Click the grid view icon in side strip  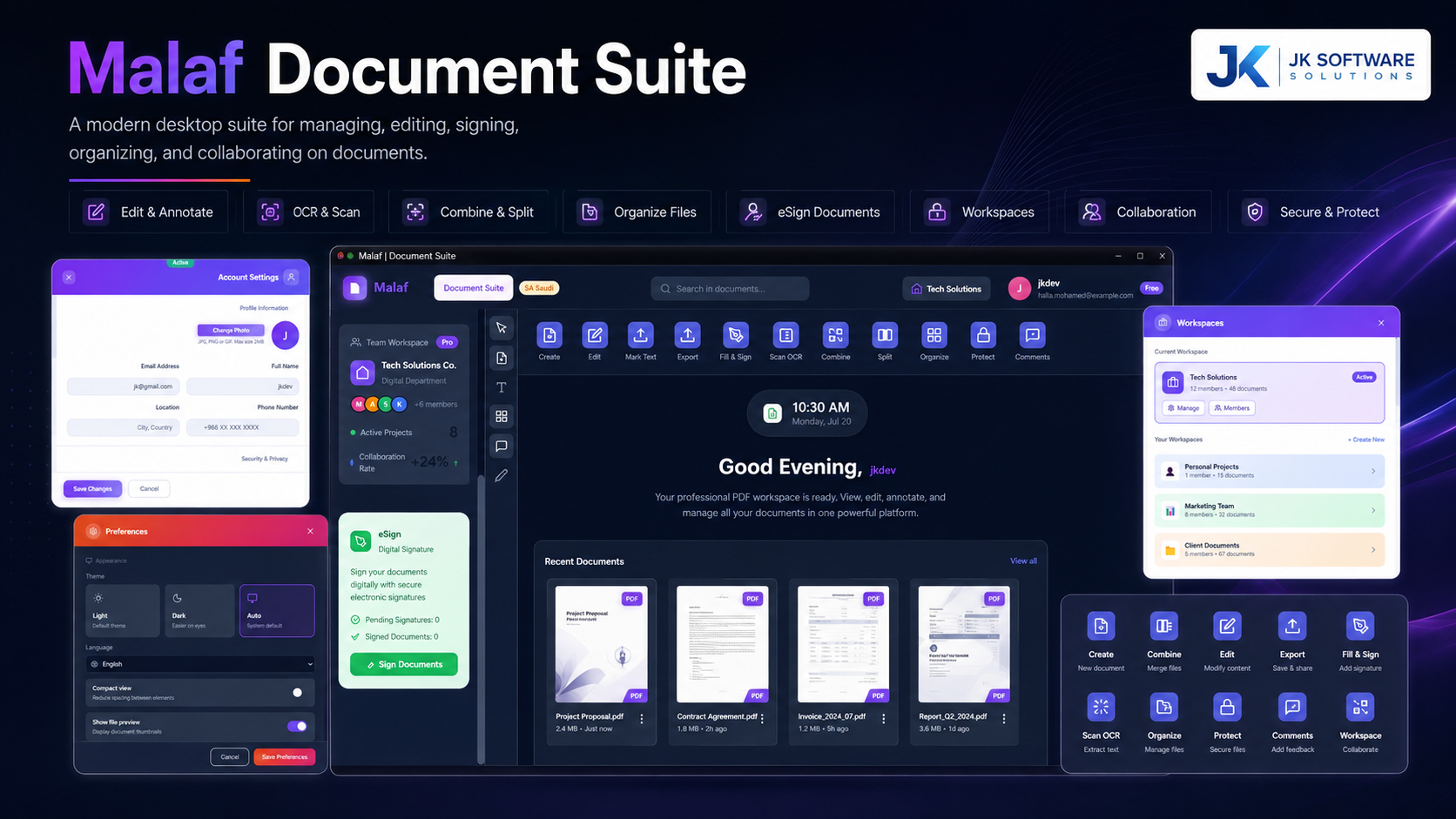coord(502,416)
